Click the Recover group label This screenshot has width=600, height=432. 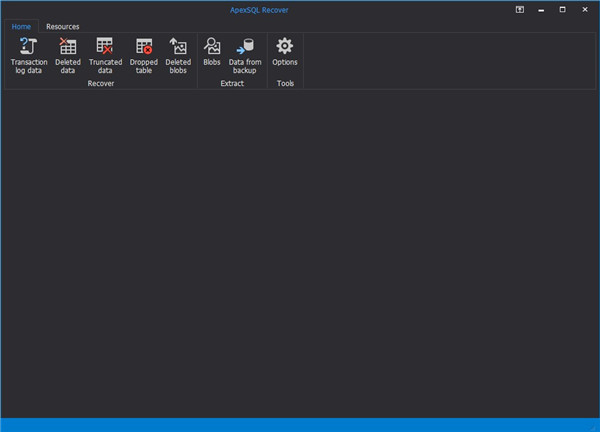coord(101,83)
